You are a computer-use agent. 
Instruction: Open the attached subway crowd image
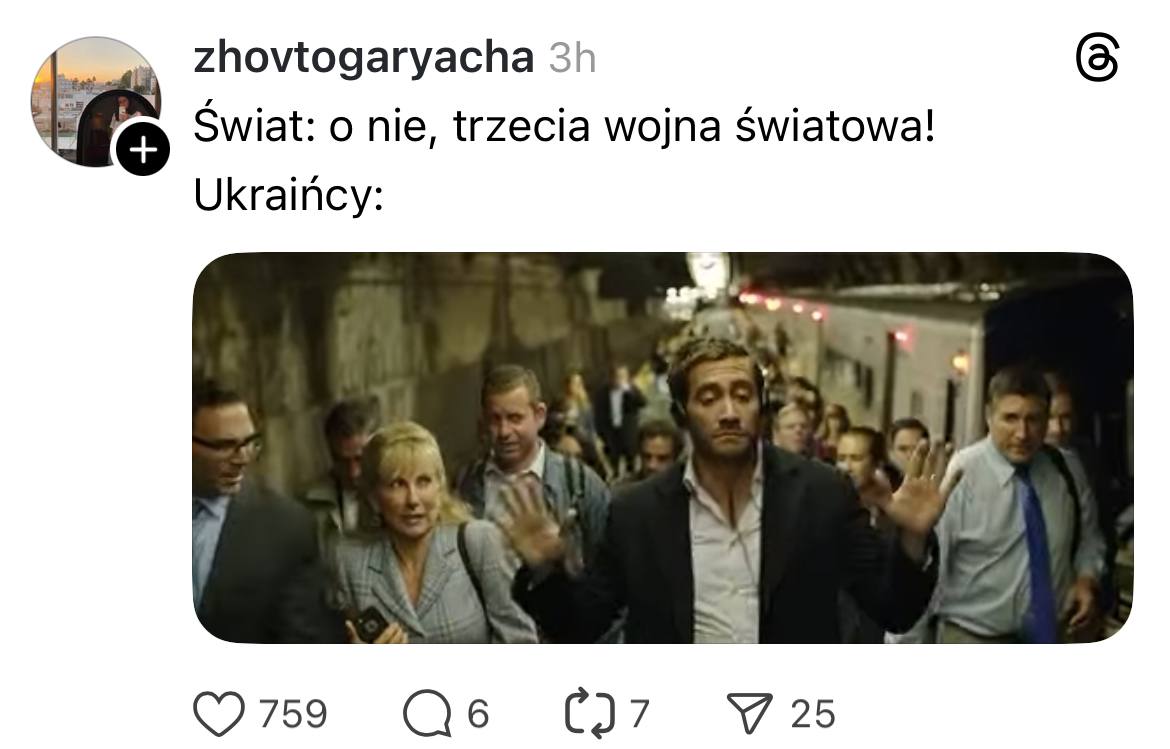(x=663, y=448)
